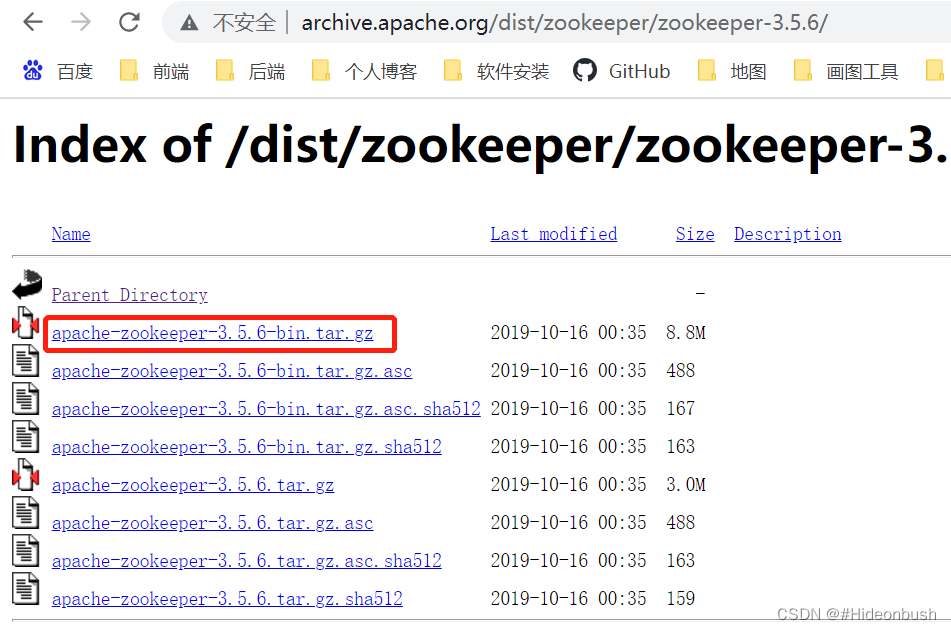
Task: Click file icon beside bin.tar.gz.sha512
Action: 25,437
